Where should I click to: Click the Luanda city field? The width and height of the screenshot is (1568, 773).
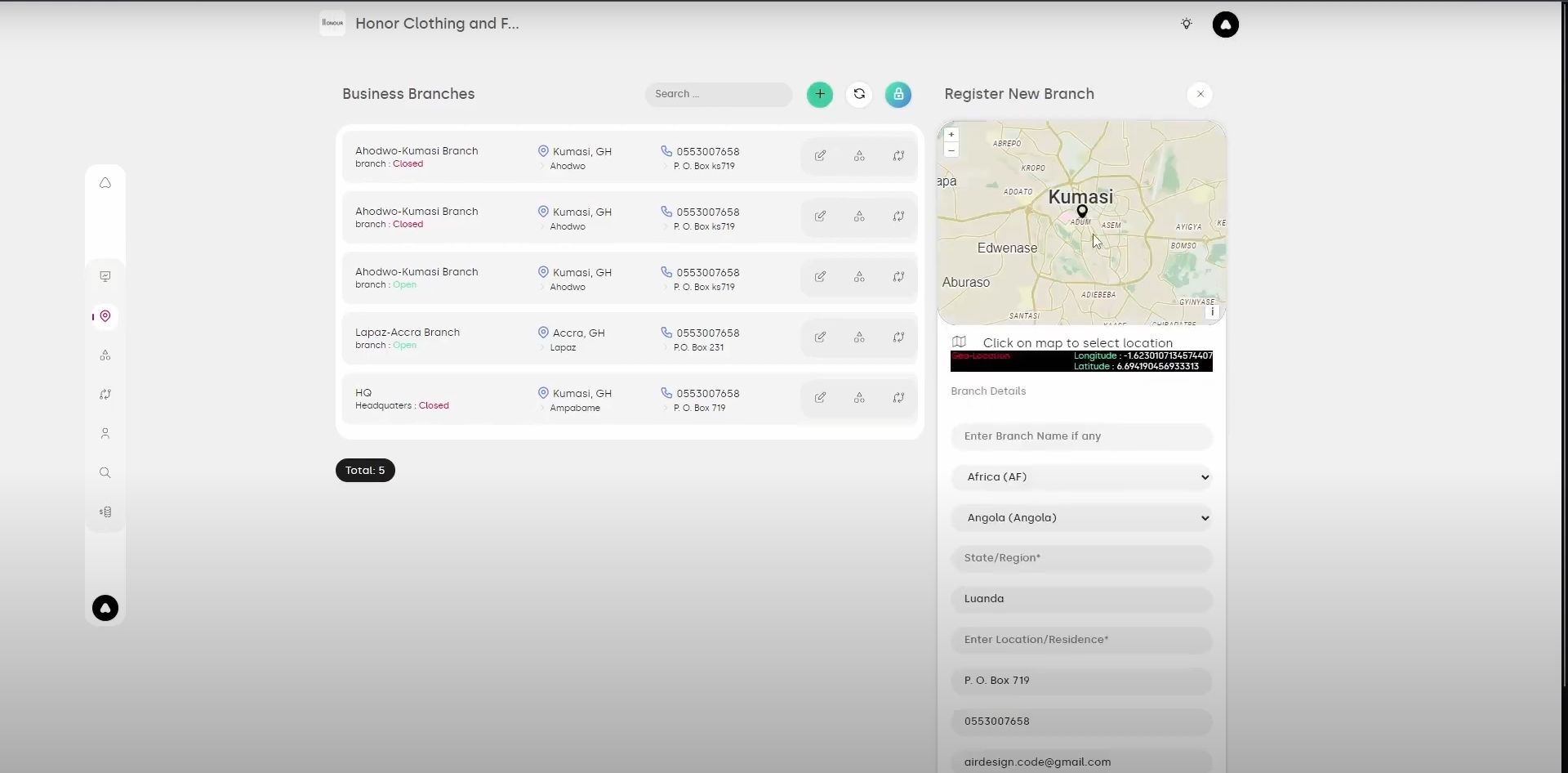coord(1081,599)
